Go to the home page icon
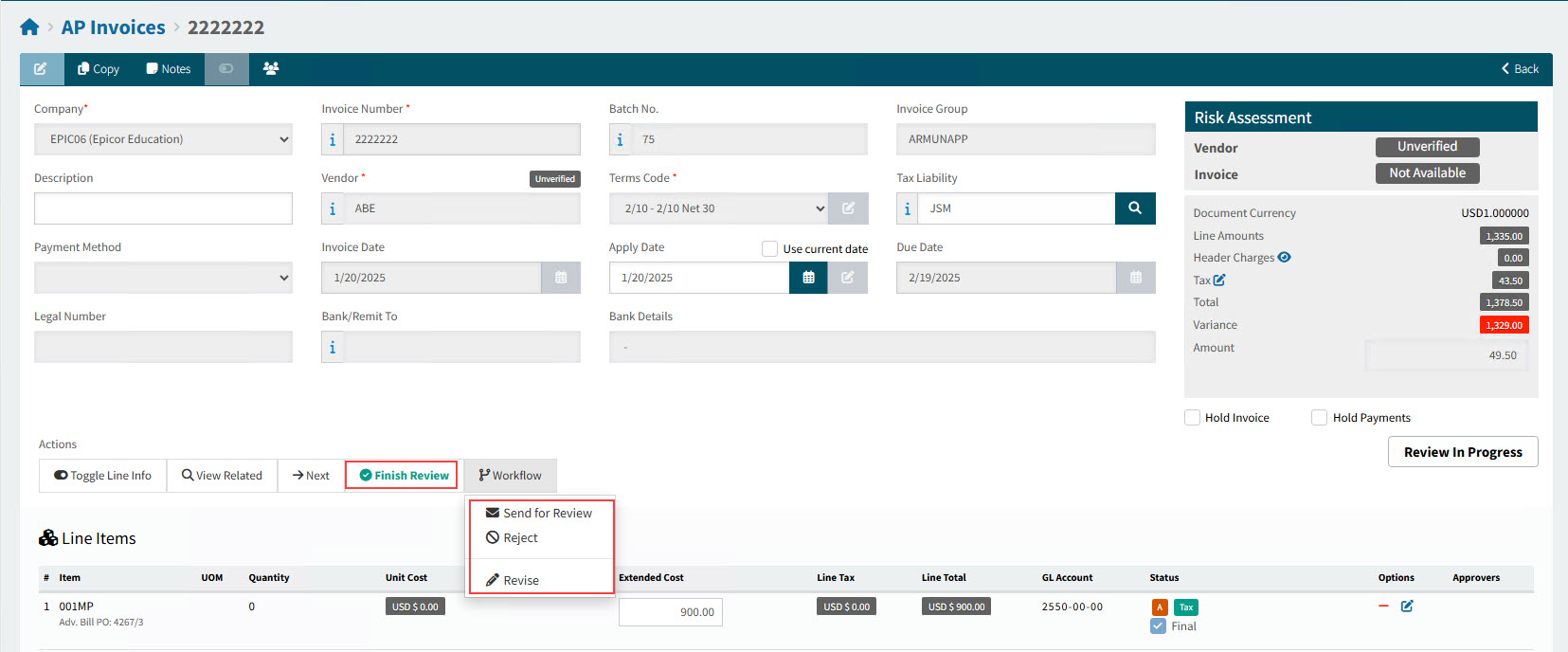 point(29,27)
